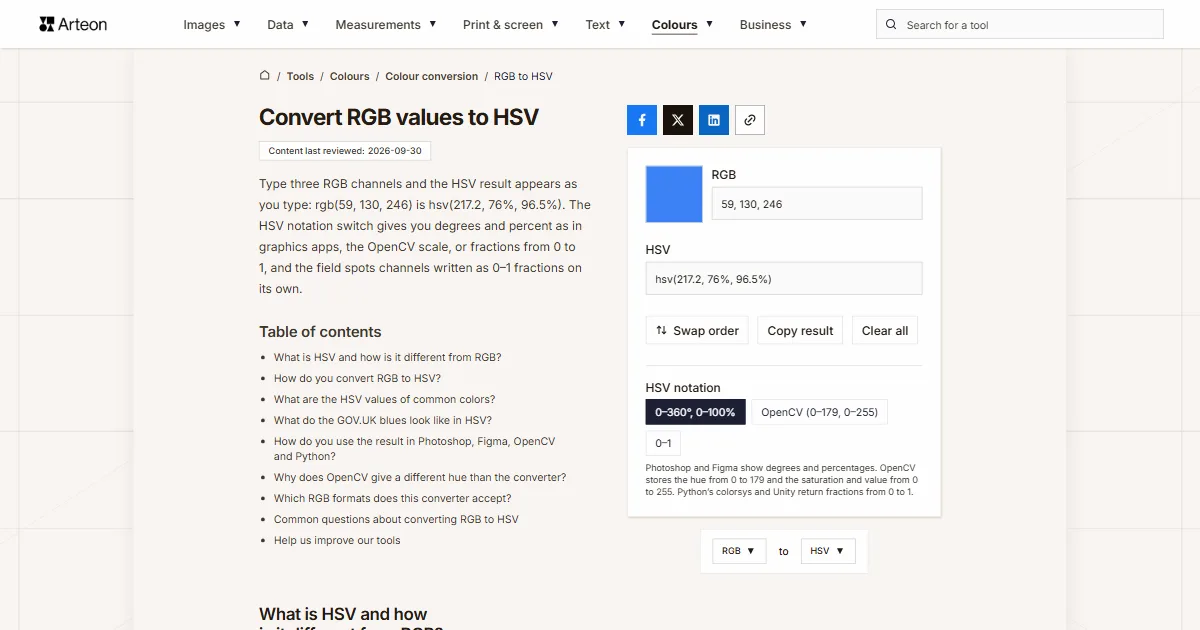Click the HSV result field

pyautogui.click(x=784, y=279)
